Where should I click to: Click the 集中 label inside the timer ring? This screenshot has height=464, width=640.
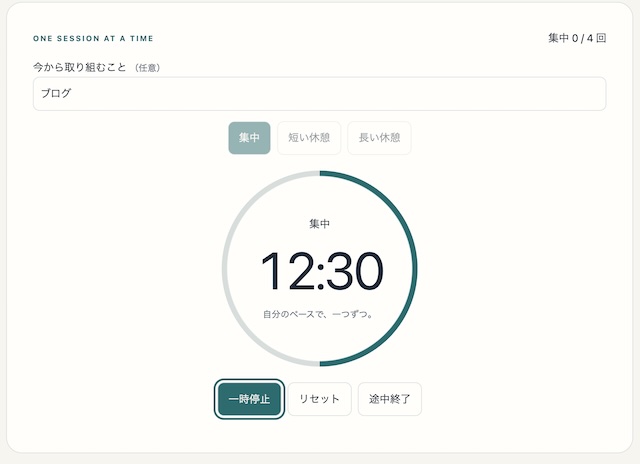click(319, 224)
